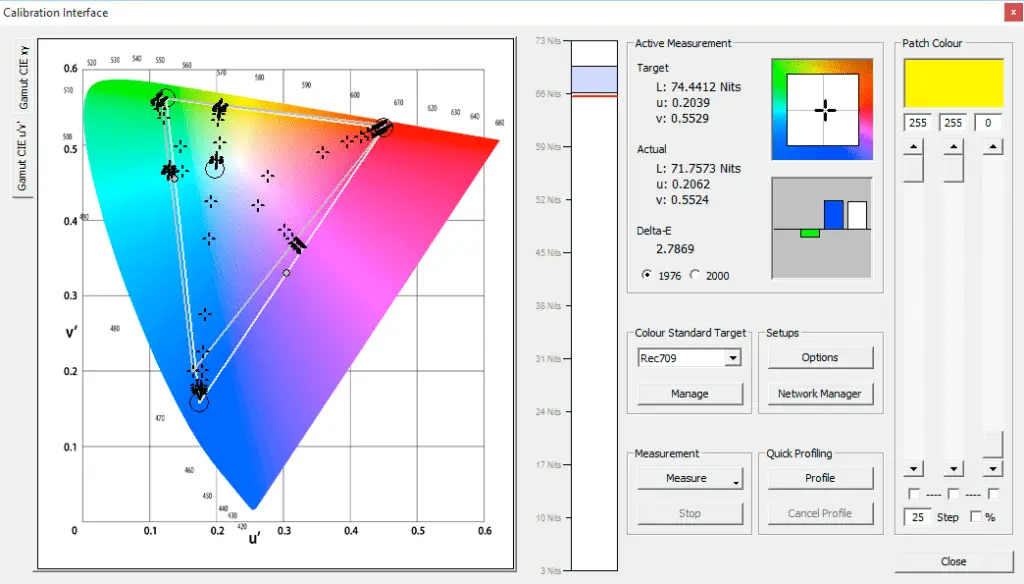This screenshot has height=584, width=1024.
Task: Open the Colour Standard Target dropdown showing Rec709
Action: (733, 357)
